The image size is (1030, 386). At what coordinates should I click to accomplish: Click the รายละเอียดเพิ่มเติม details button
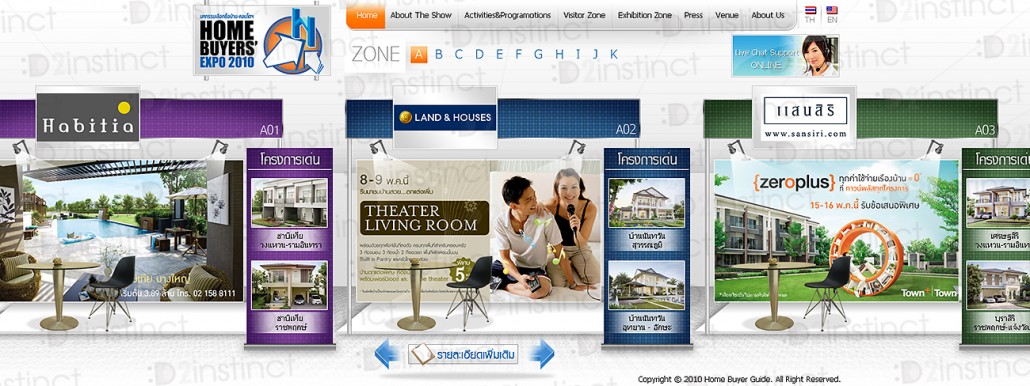click(x=463, y=354)
